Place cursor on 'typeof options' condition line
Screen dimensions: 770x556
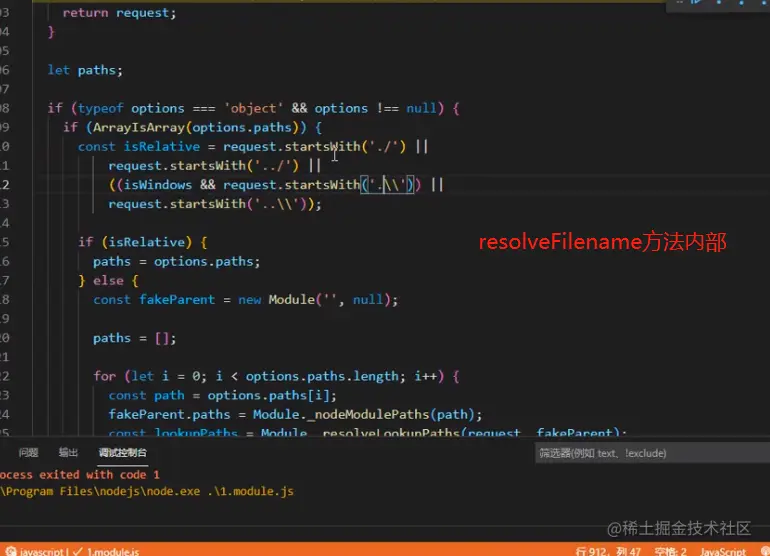coord(253,108)
